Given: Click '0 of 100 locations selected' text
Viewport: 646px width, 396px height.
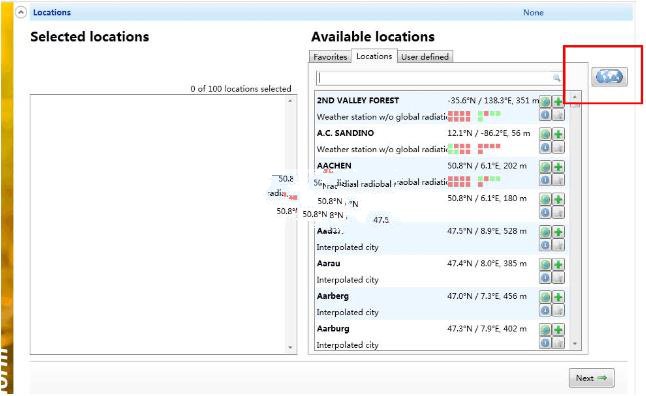Looking at the screenshot, I should [x=241, y=89].
